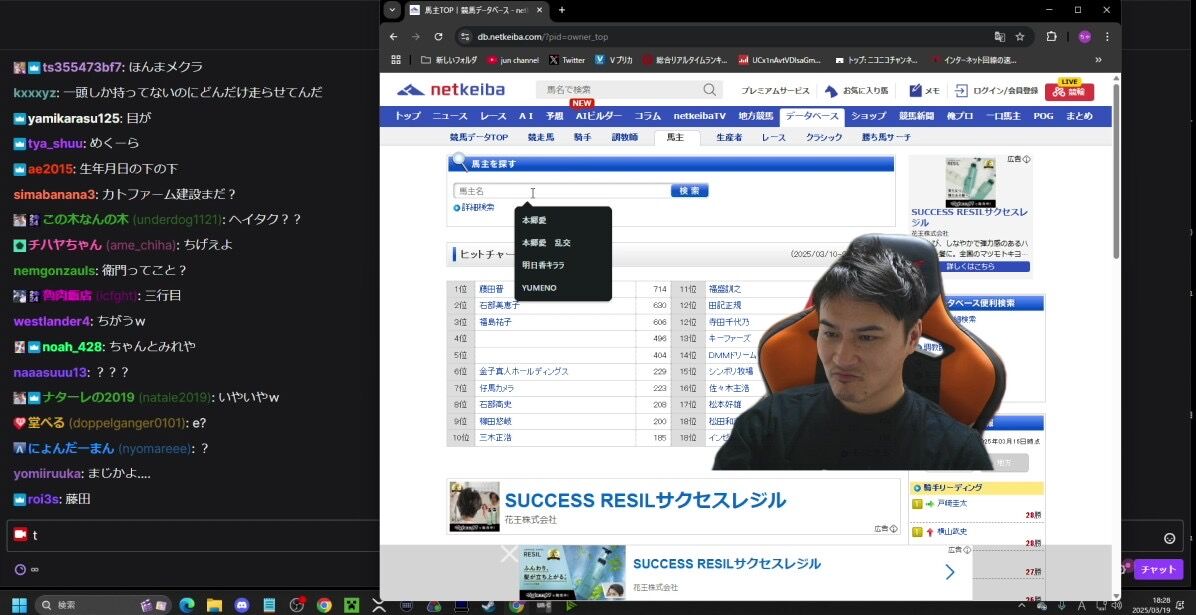Open the Twitter bookmark
1196x615 pixels.
[567, 60]
